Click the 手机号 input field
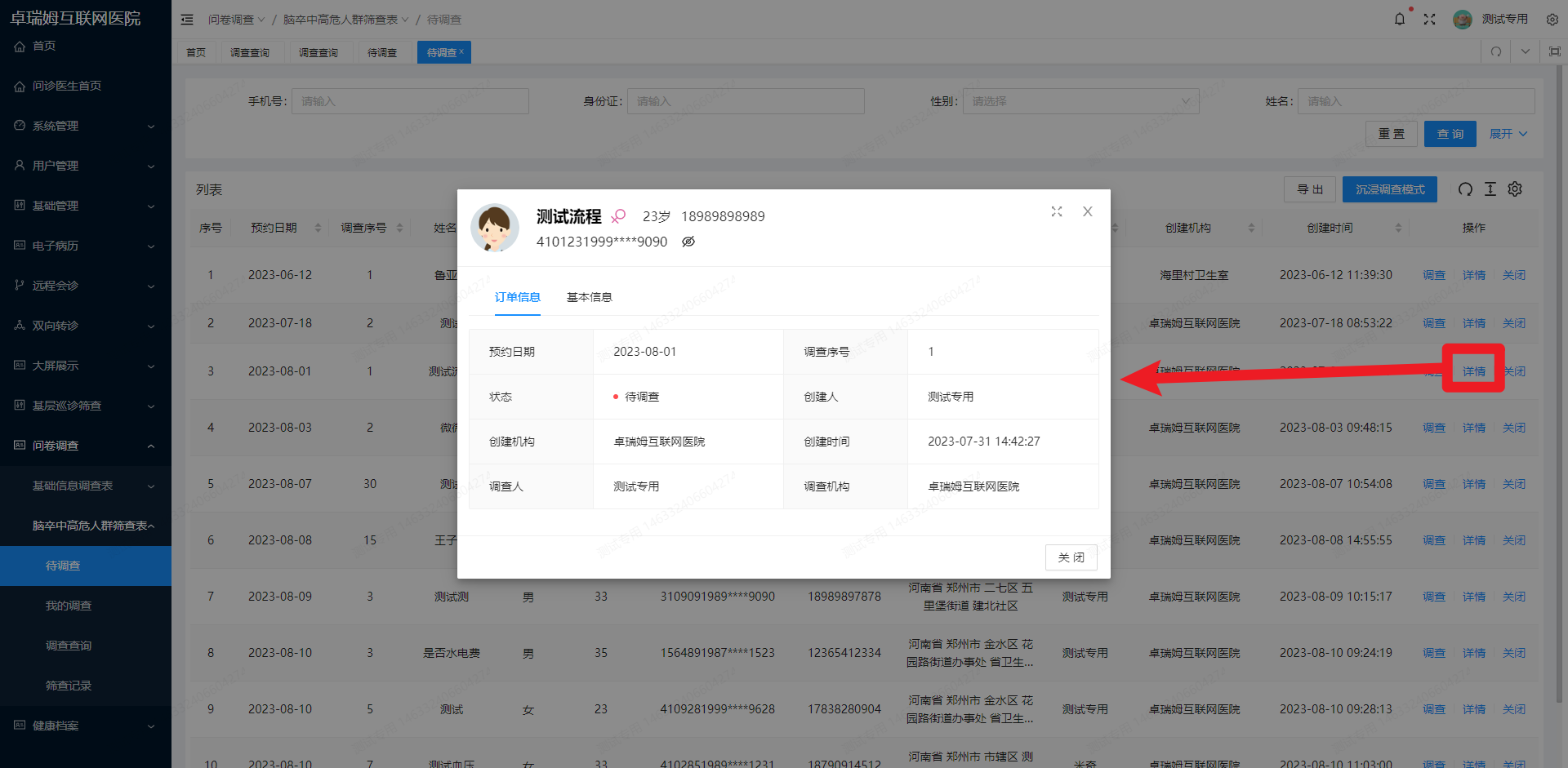 click(410, 100)
